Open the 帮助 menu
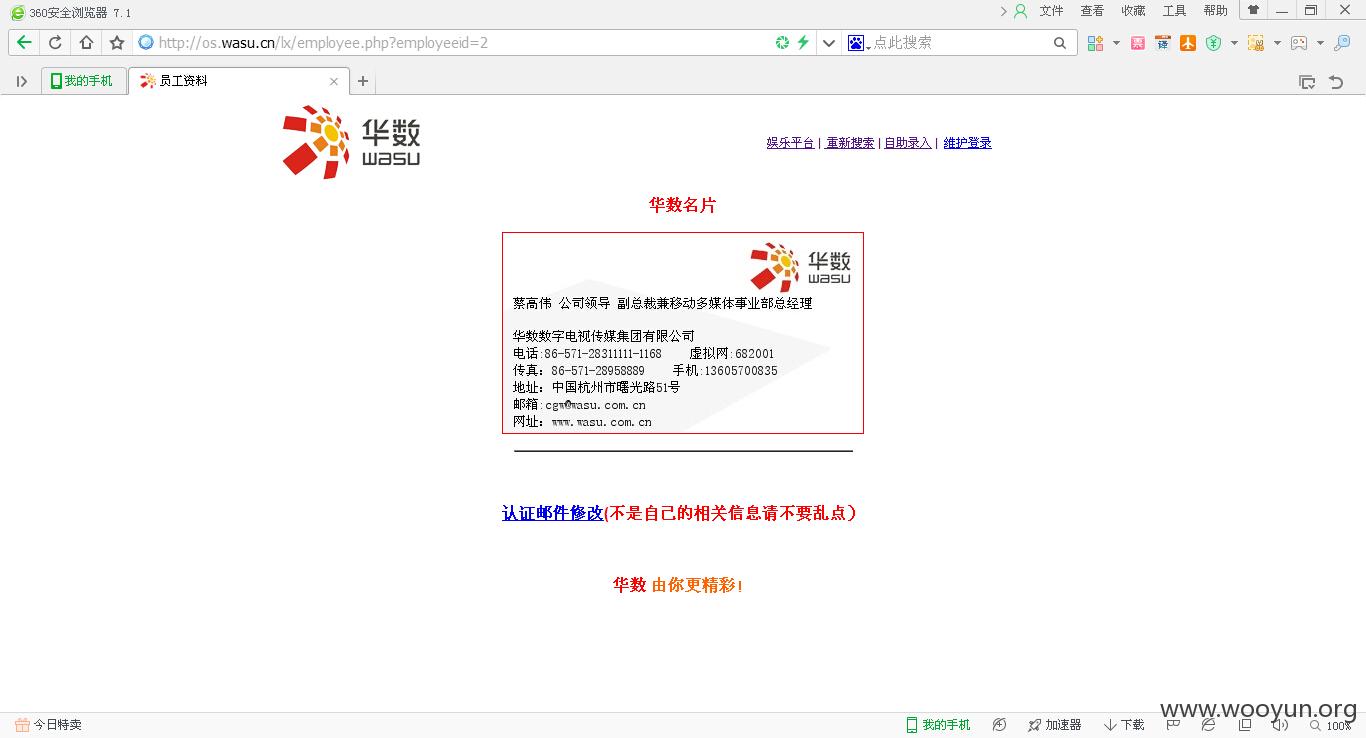 click(x=1215, y=11)
